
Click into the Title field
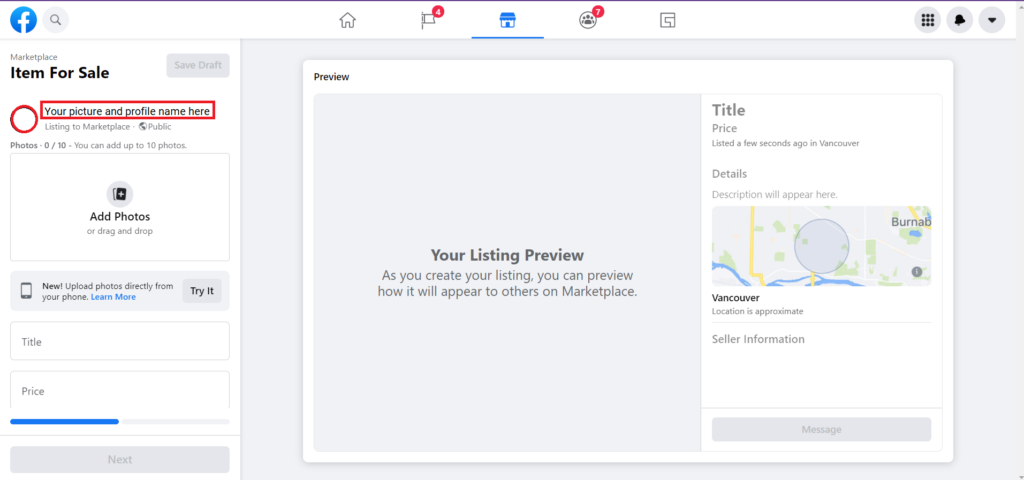coord(120,341)
